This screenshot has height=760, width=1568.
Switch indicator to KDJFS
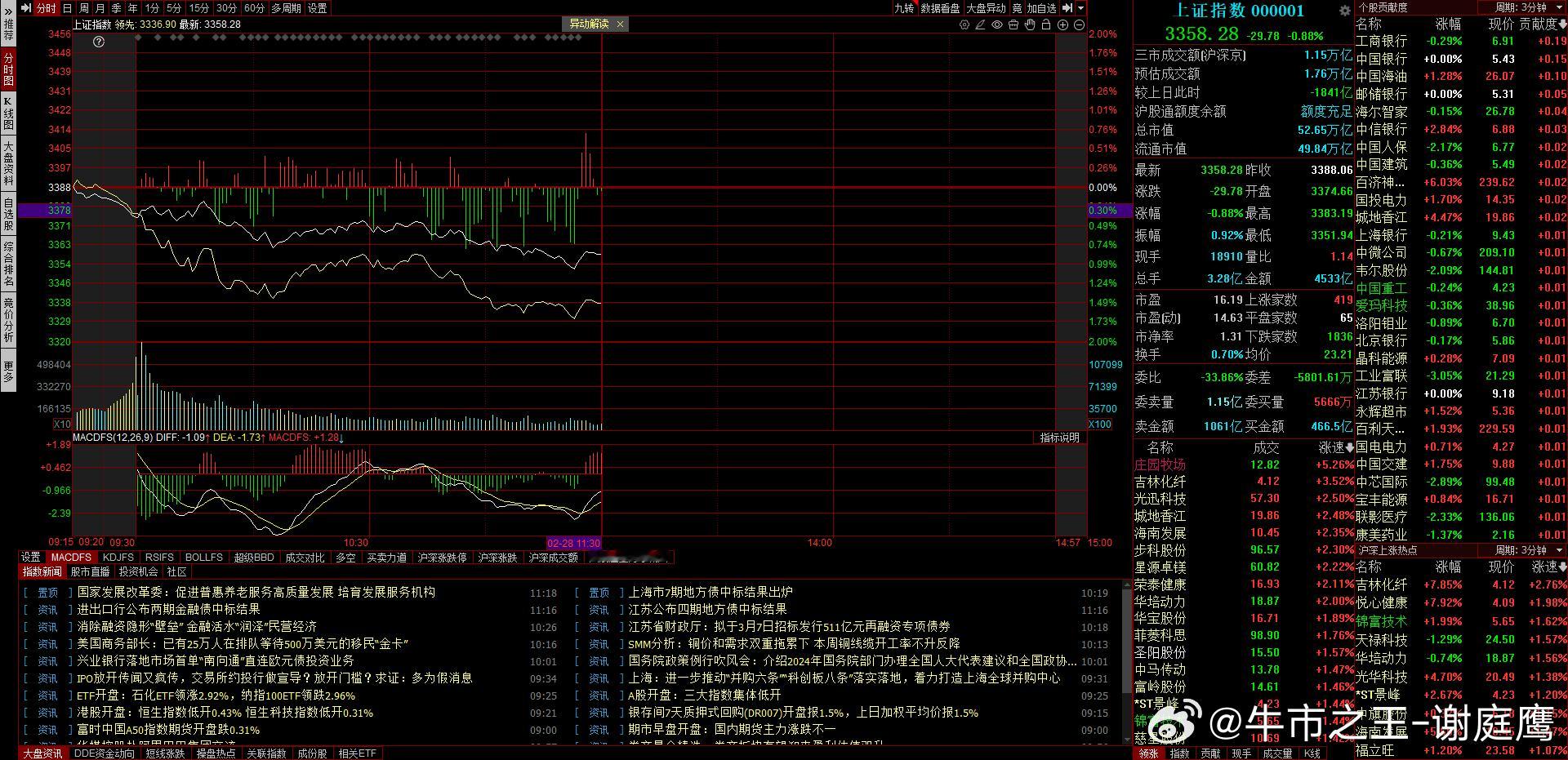pos(118,558)
